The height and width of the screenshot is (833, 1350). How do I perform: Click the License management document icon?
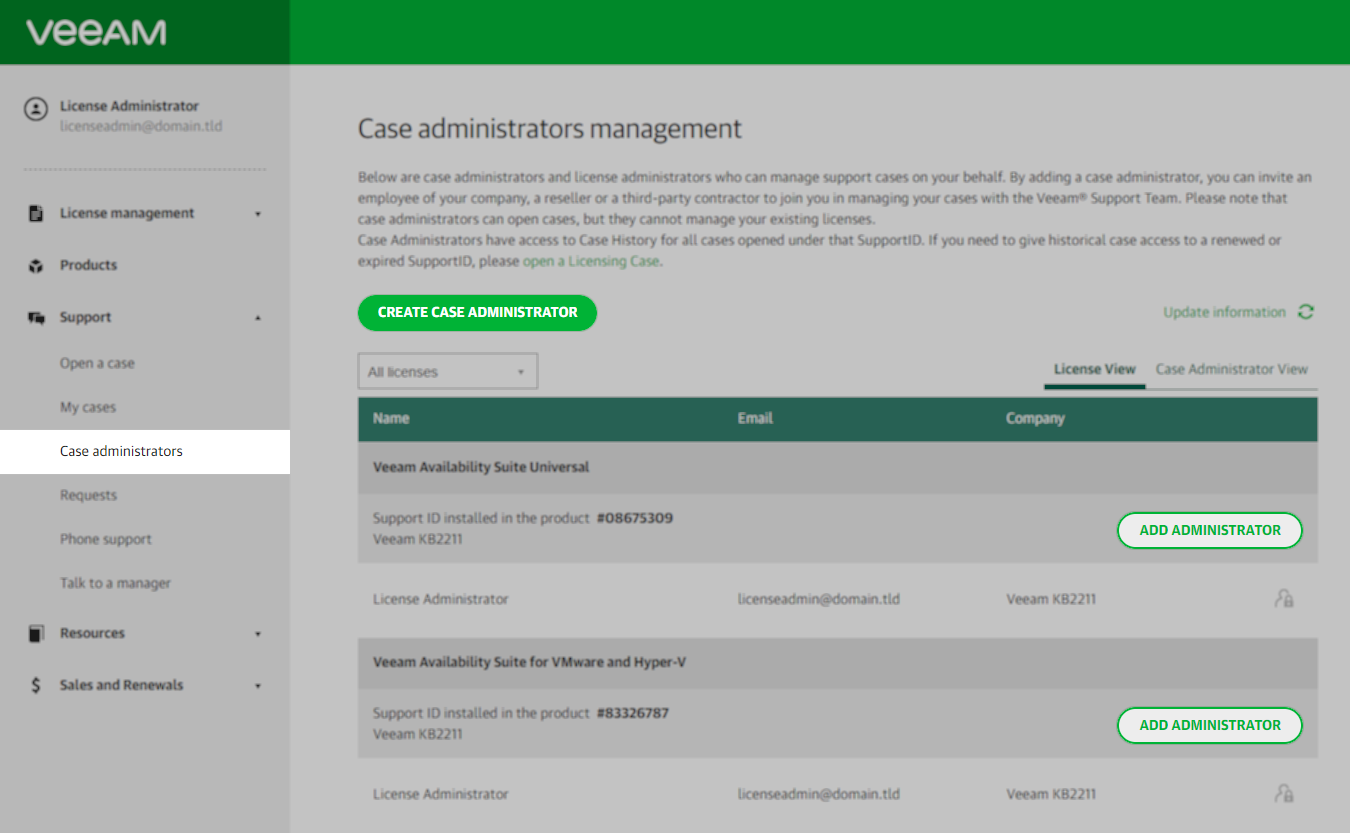pos(36,213)
